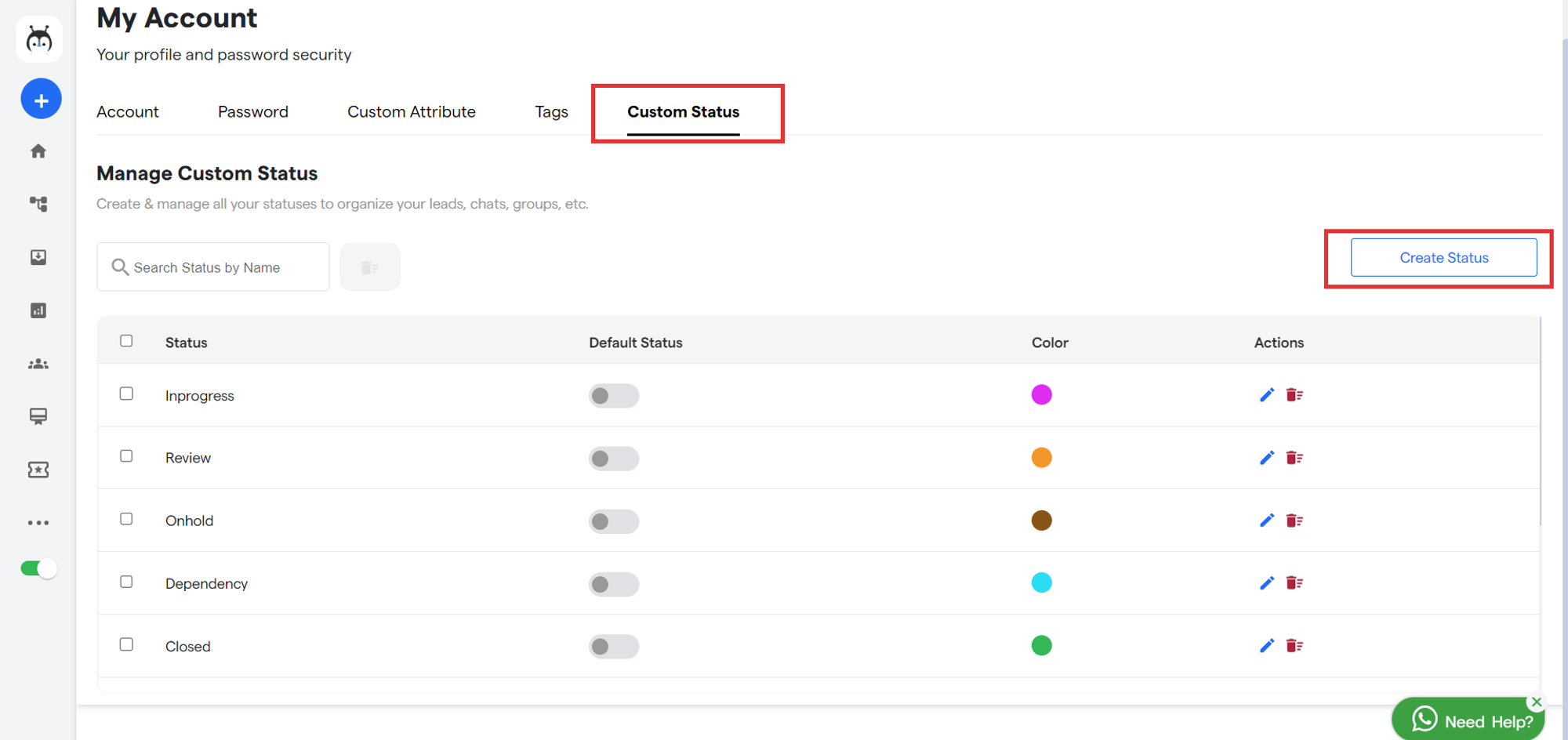The width and height of the screenshot is (1568, 740).
Task: Enable default status toggle for Inprogress
Action: click(613, 396)
